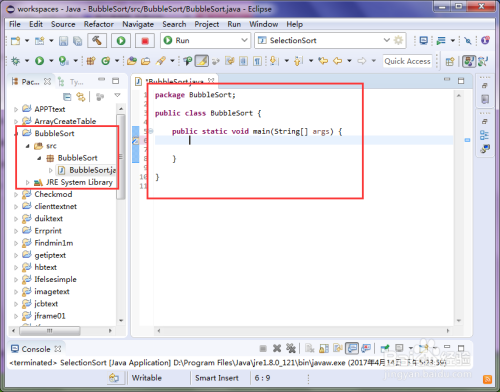
Task: Click the Save icon in the toolbar
Action: (63, 41)
